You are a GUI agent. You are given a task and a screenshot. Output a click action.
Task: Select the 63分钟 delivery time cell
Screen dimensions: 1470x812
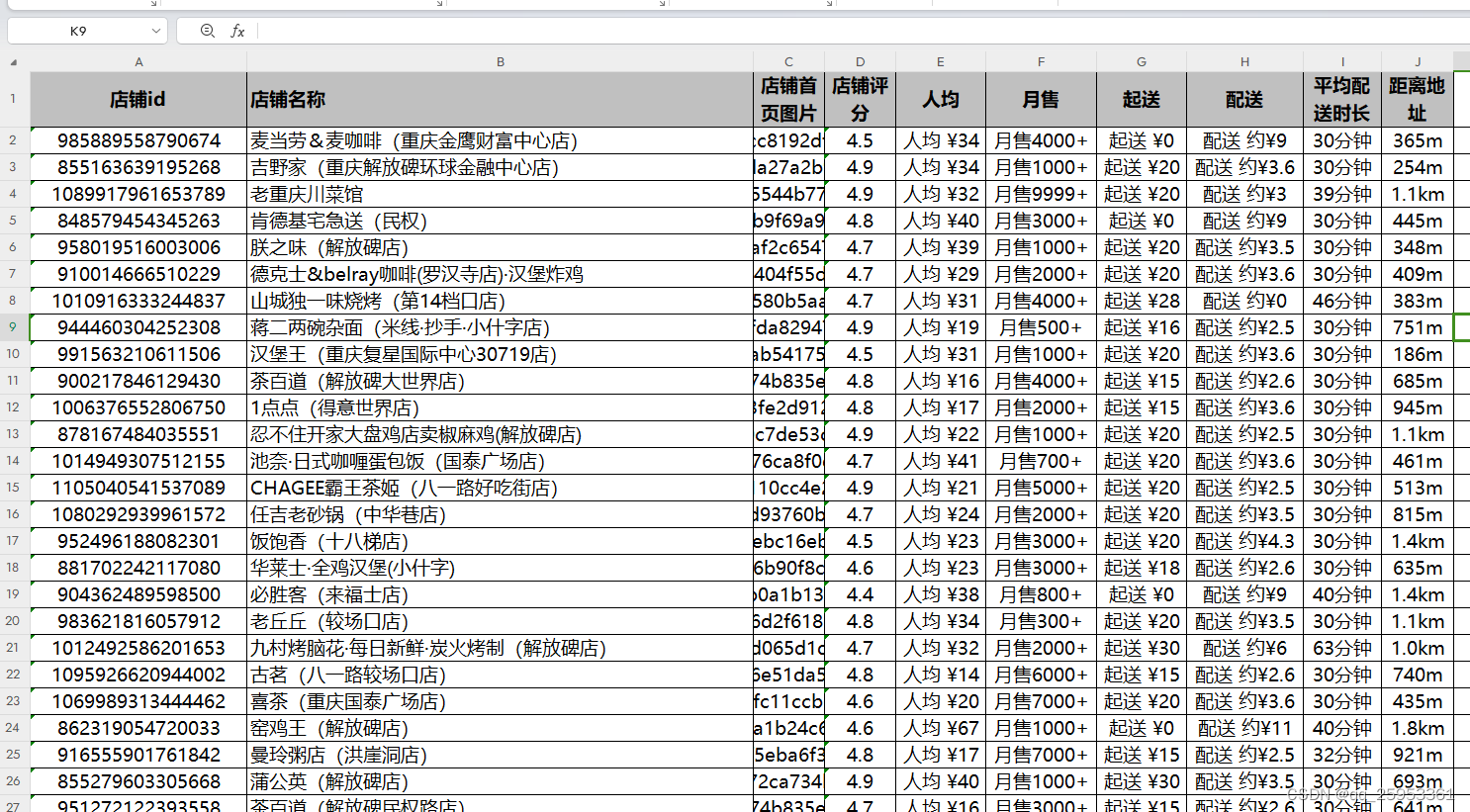click(x=1342, y=648)
